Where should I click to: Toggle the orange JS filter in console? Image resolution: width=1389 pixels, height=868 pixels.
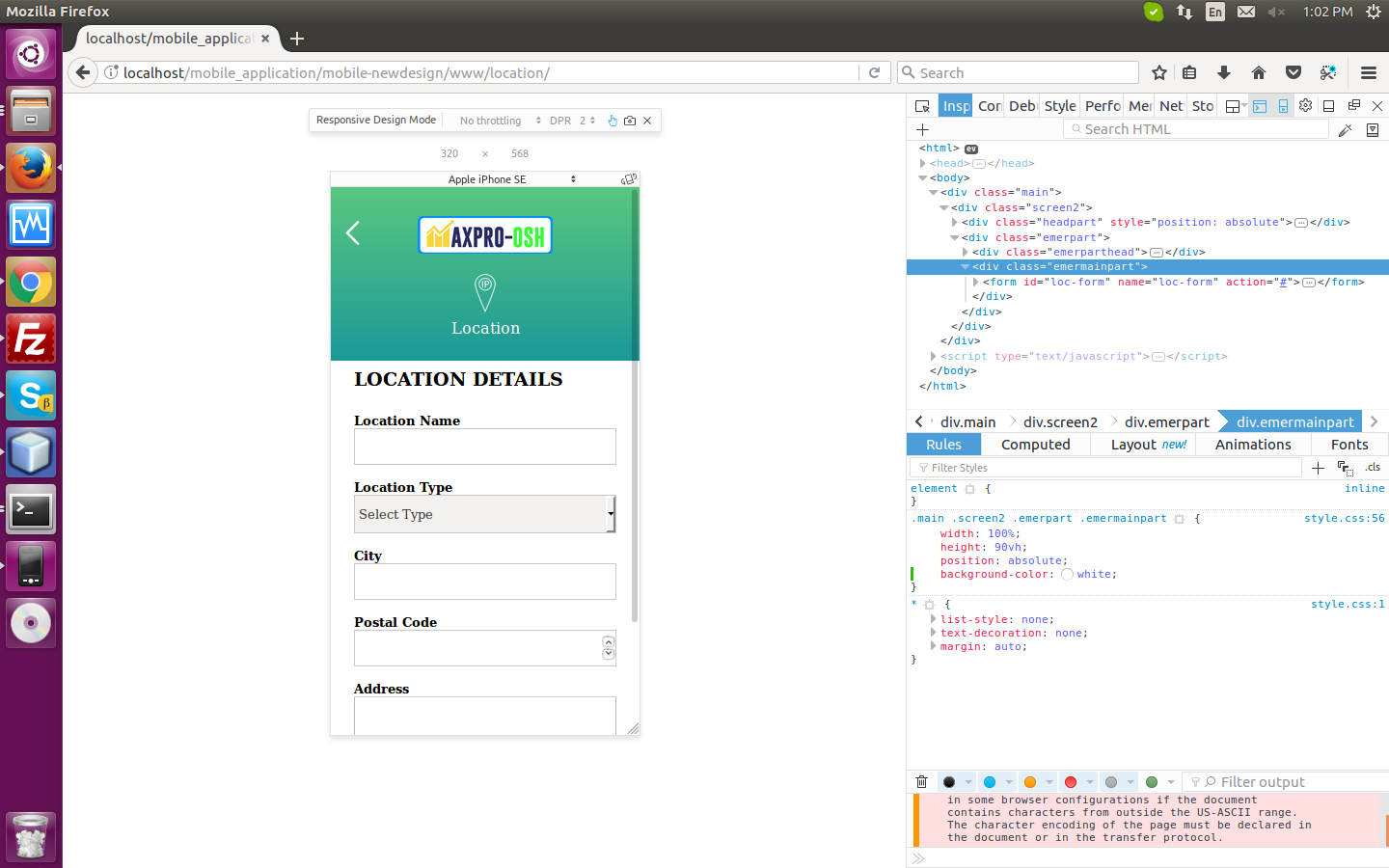(1030, 782)
